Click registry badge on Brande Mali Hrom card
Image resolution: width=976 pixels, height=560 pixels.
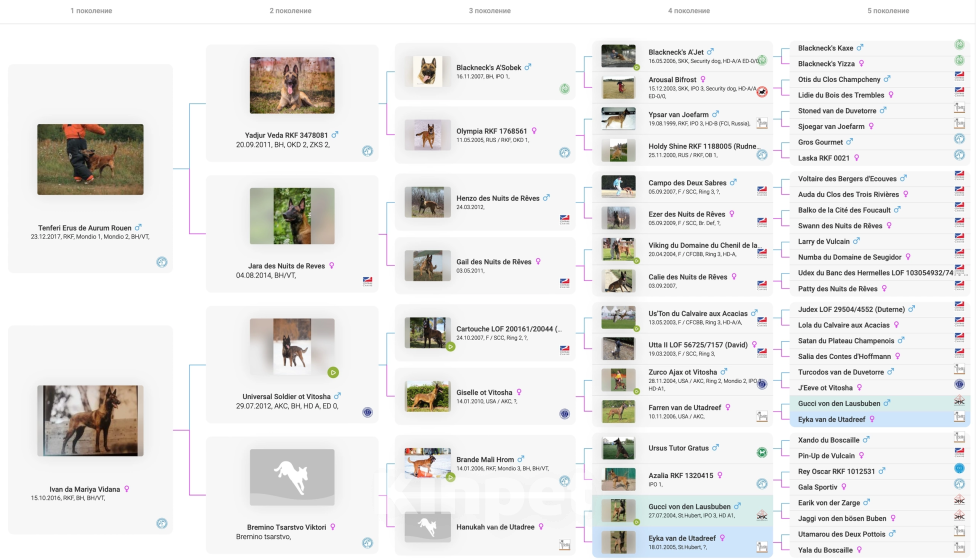pyautogui.click(x=565, y=480)
